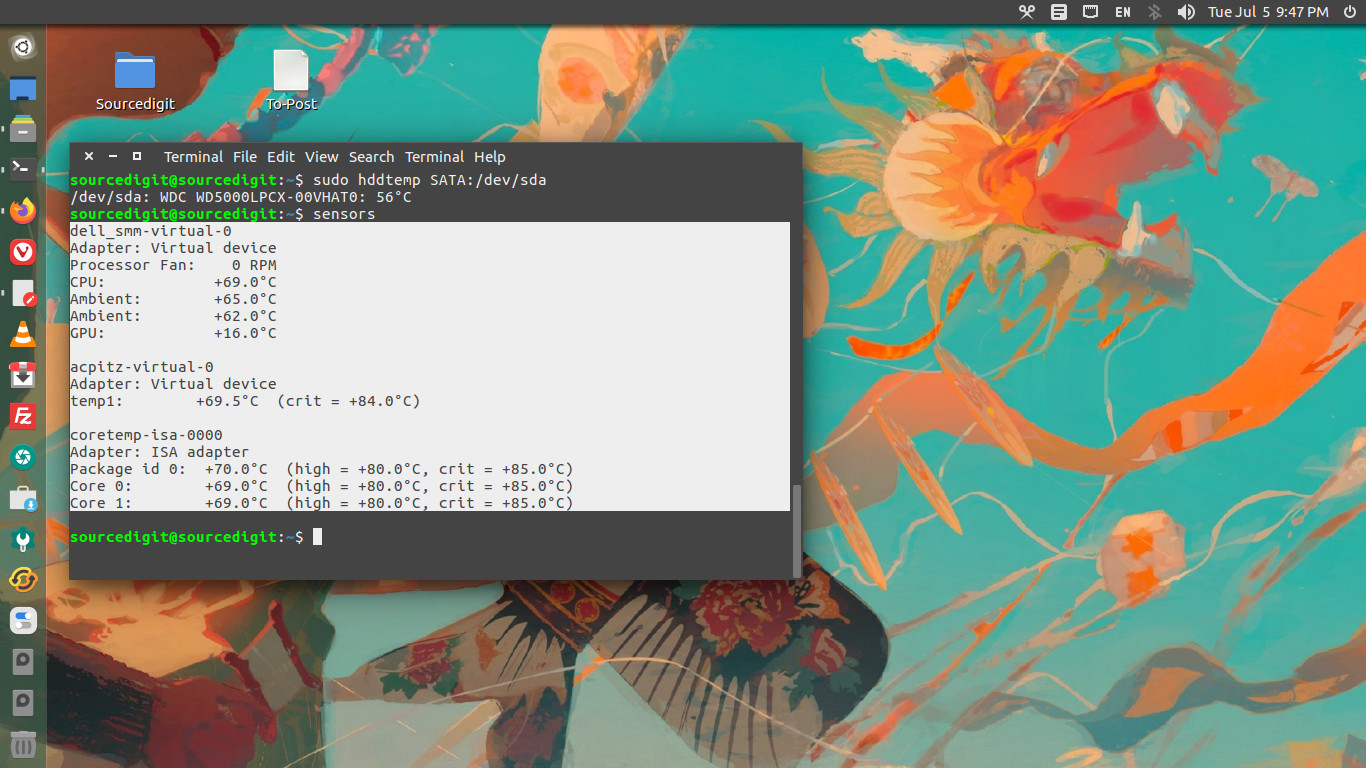
Task: Toggle Bluetooth from the top panel
Action: tap(1154, 12)
